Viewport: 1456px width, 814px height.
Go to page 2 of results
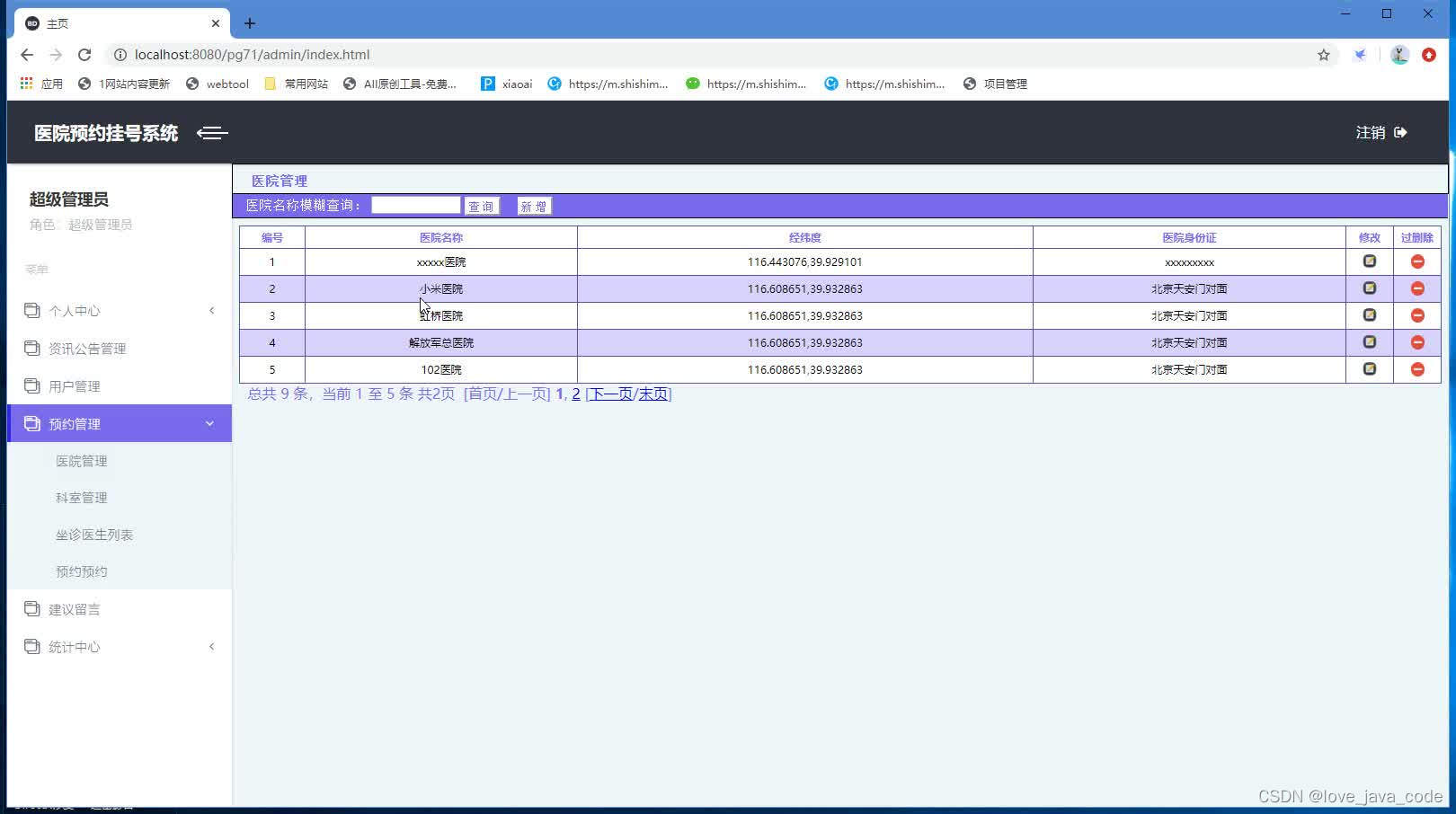coord(576,394)
